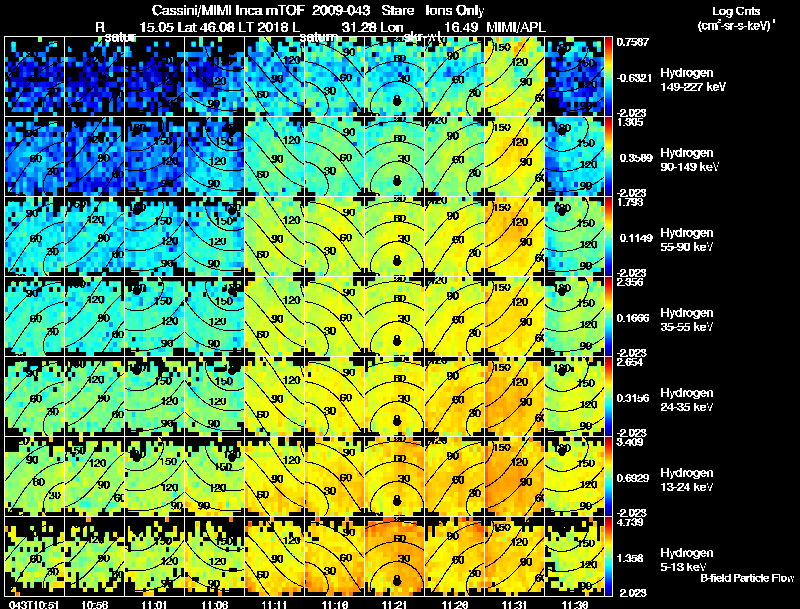The width and height of the screenshot is (800, 609).
Task: Click the 'LT 2018' header value
Action: pyautogui.click(x=262, y=28)
